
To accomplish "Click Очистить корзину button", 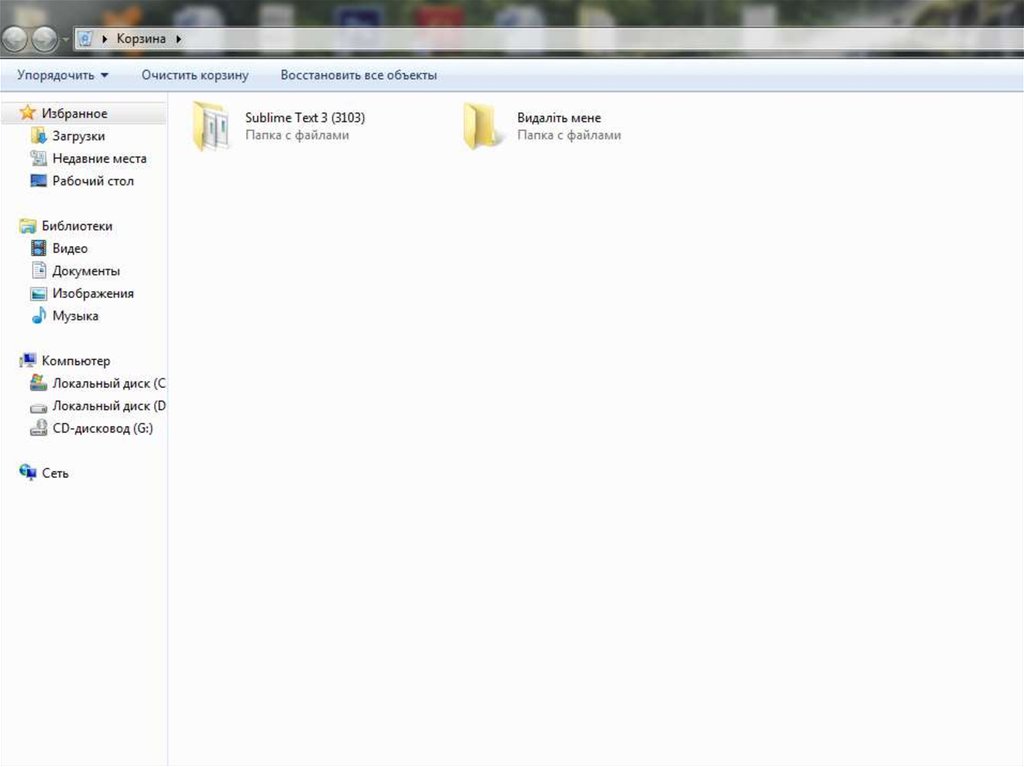I will (195, 75).
